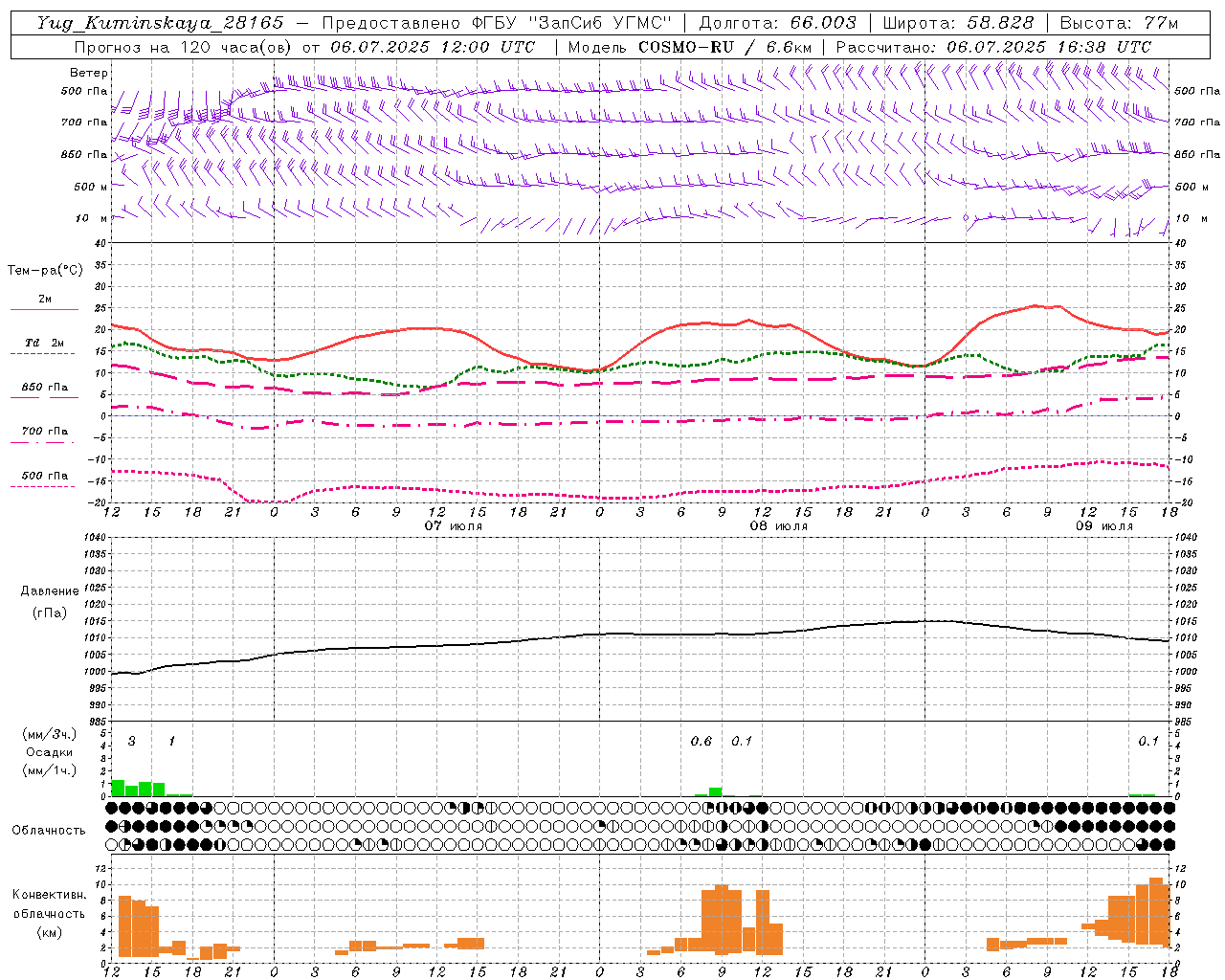The height and width of the screenshot is (980, 1225).
Task: Select the Прогноз на 120 часа(ов) header text
Action: pos(185,47)
